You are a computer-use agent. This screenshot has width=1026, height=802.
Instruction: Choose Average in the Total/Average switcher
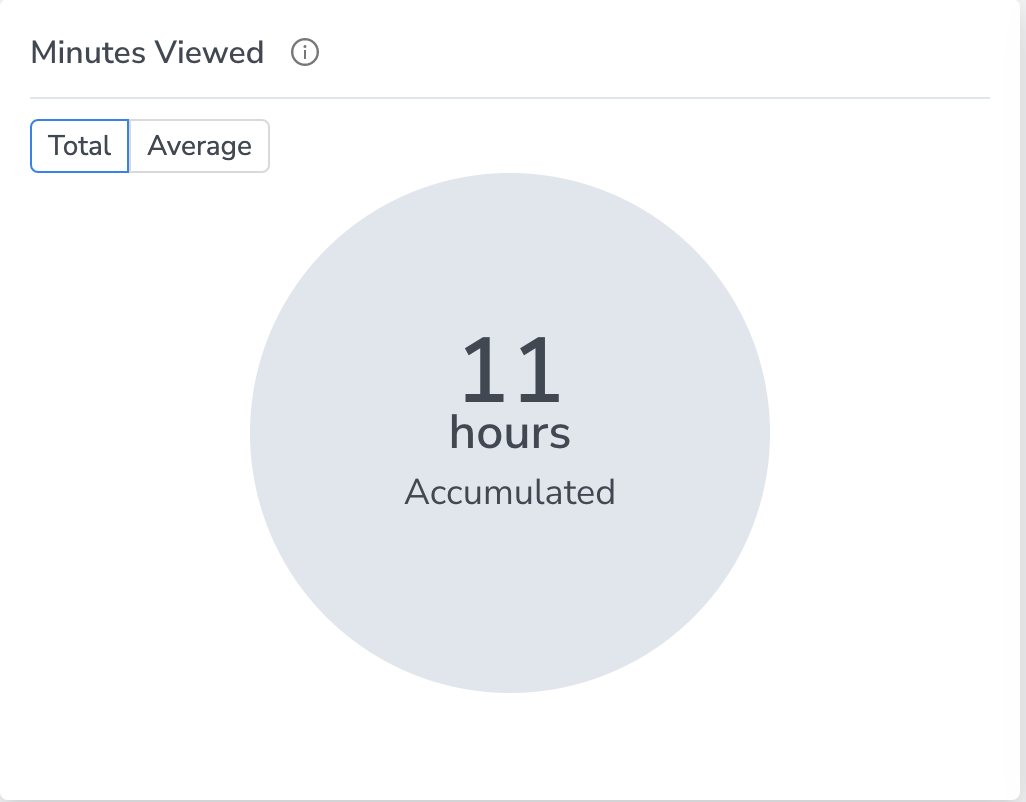pyautogui.click(x=199, y=146)
